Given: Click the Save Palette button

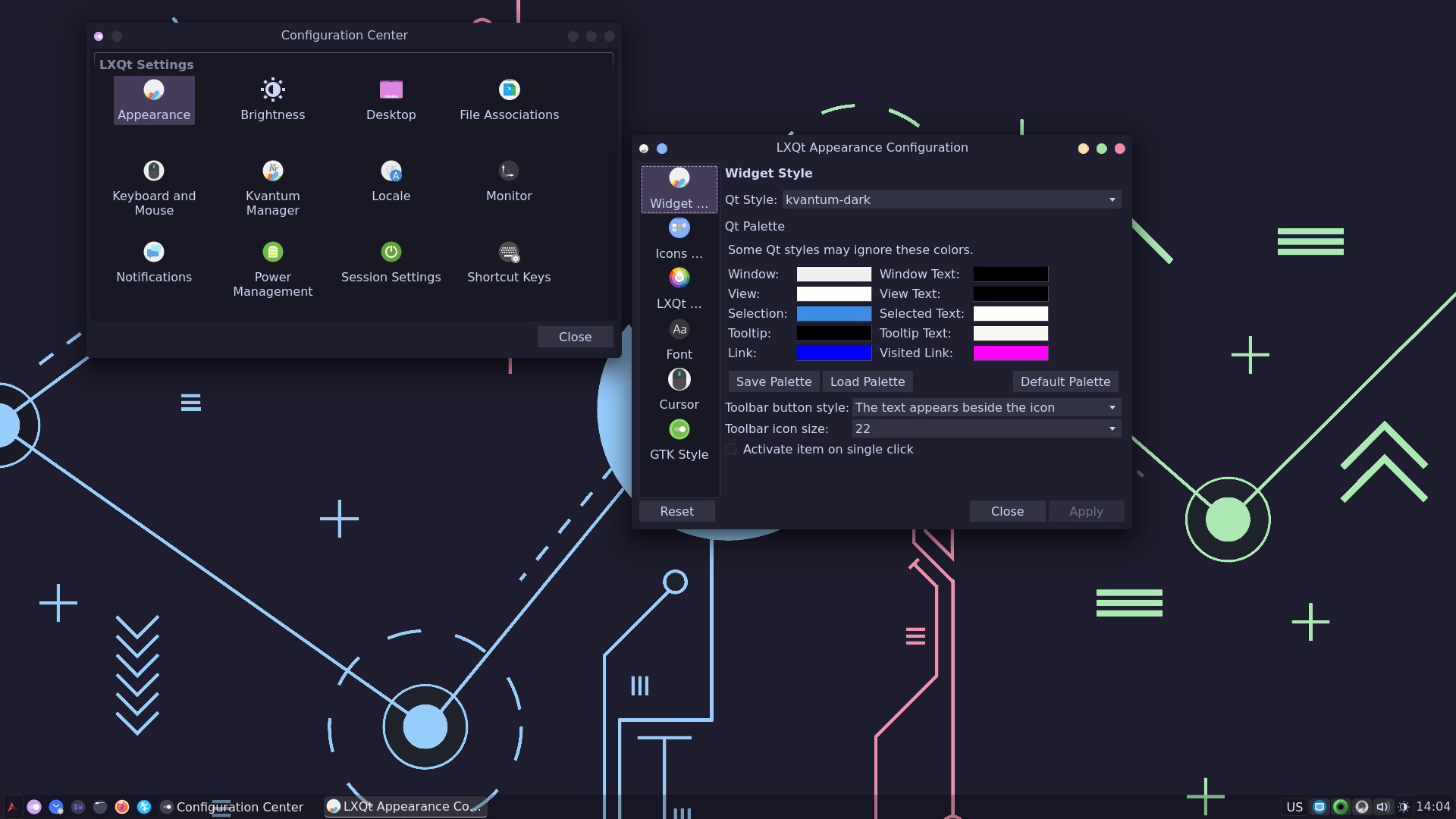Looking at the screenshot, I should pos(773,381).
